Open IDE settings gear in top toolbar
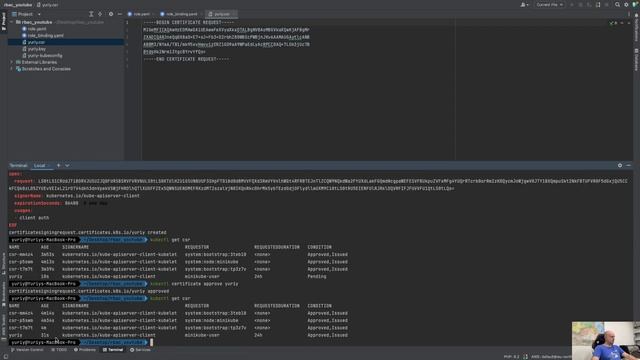Image resolution: width=640 pixels, height=360 pixels. pos(626,5)
